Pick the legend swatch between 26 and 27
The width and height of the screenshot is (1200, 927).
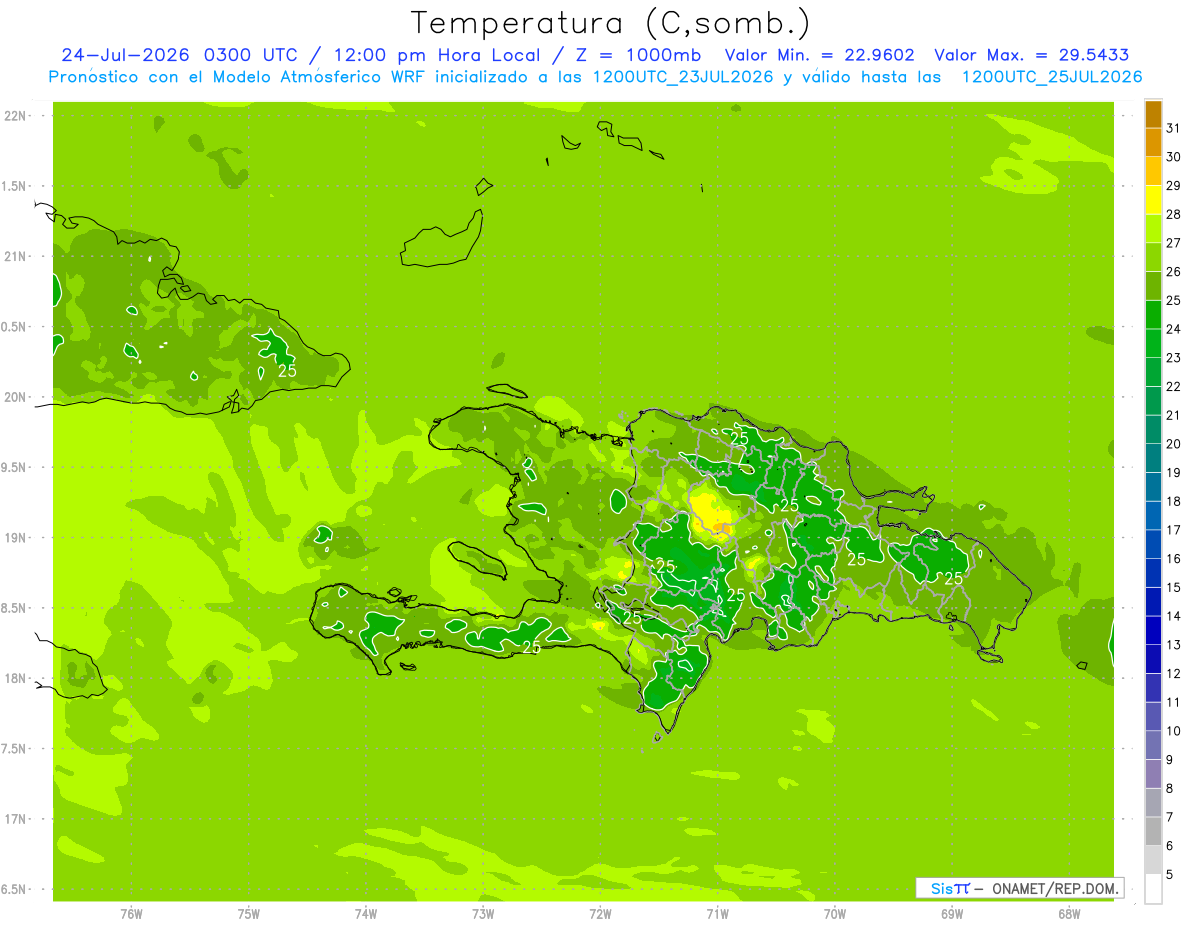(1153, 258)
